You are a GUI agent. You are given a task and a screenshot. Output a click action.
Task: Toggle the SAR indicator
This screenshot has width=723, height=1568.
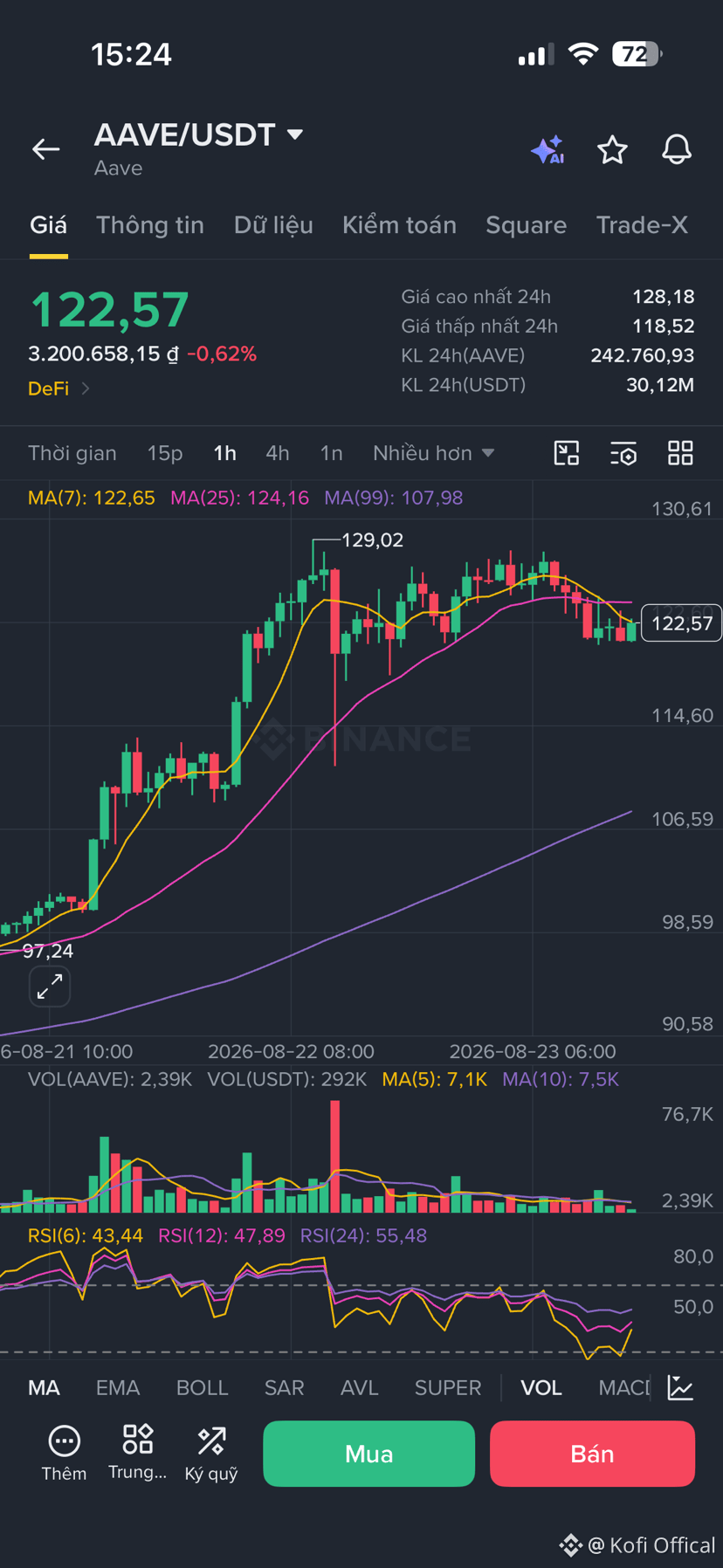coord(284,1387)
